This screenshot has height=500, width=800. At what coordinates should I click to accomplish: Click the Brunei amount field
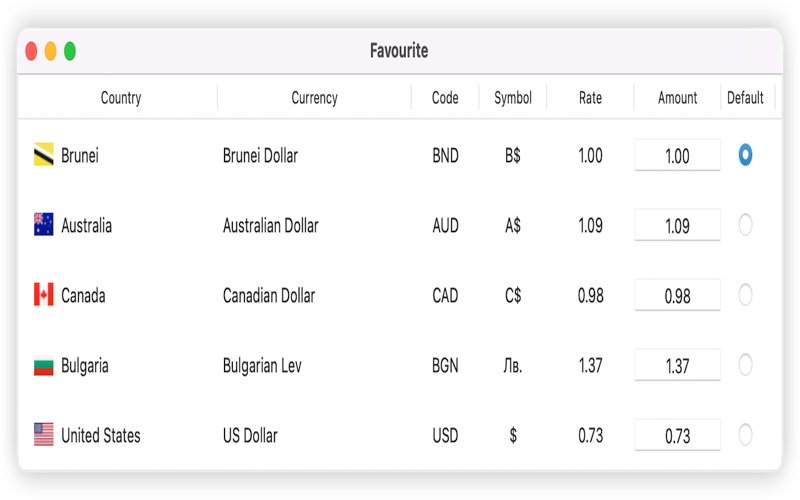(677, 156)
